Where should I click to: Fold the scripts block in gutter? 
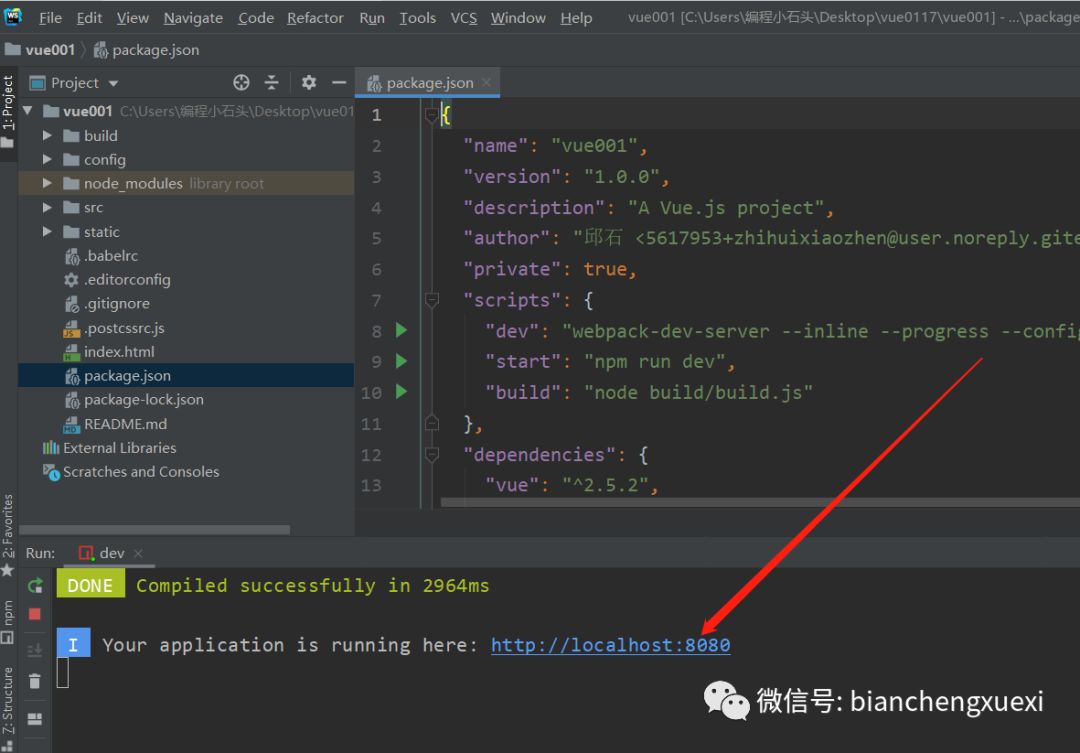(x=432, y=300)
